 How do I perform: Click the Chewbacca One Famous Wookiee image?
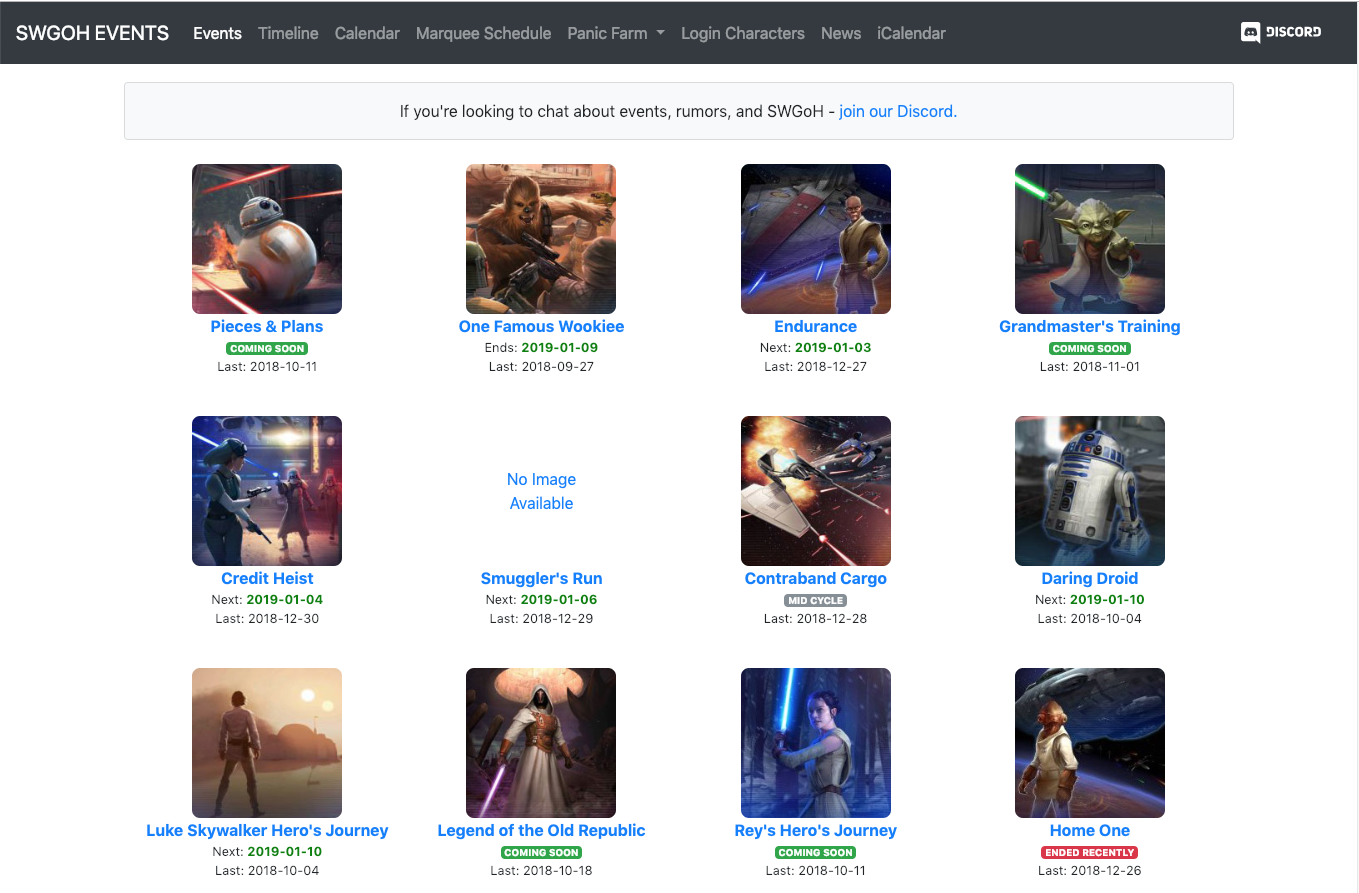541,239
